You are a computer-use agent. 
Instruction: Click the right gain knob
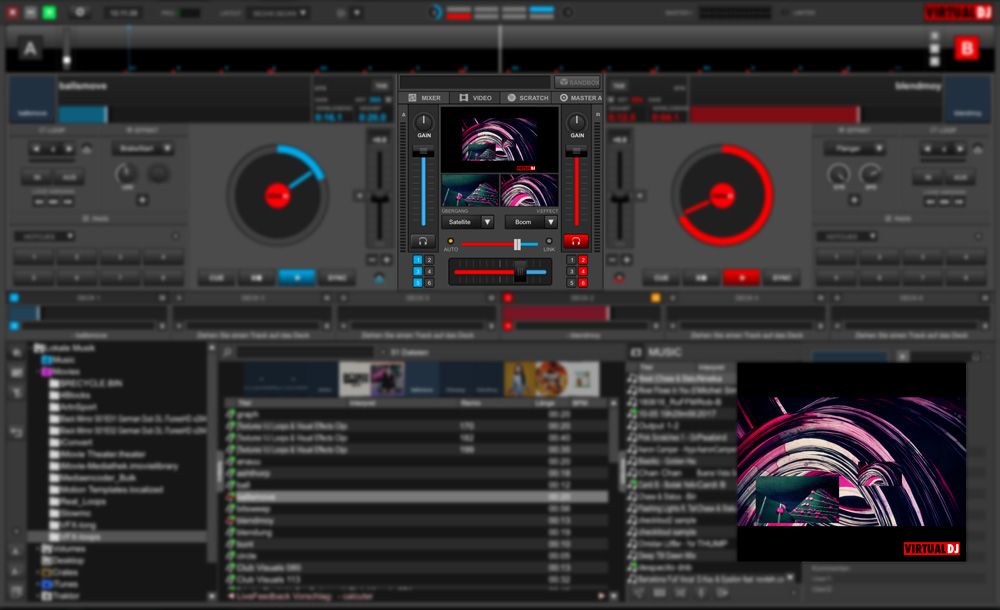[x=577, y=123]
